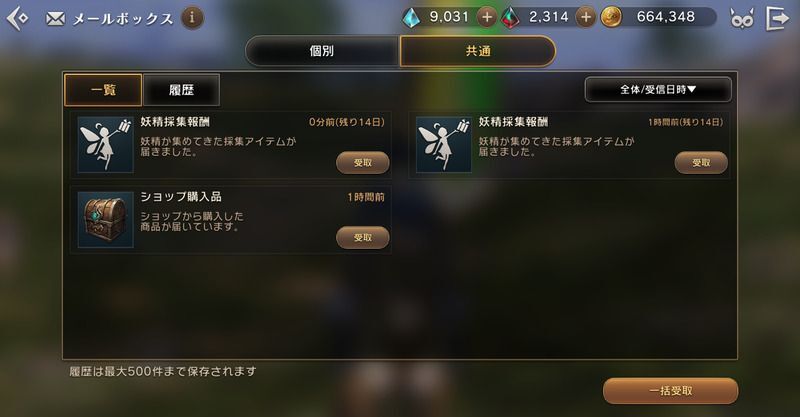The width and height of the screenshot is (800, 417).
Task: Switch to the 個別 tab
Action: tap(322, 51)
